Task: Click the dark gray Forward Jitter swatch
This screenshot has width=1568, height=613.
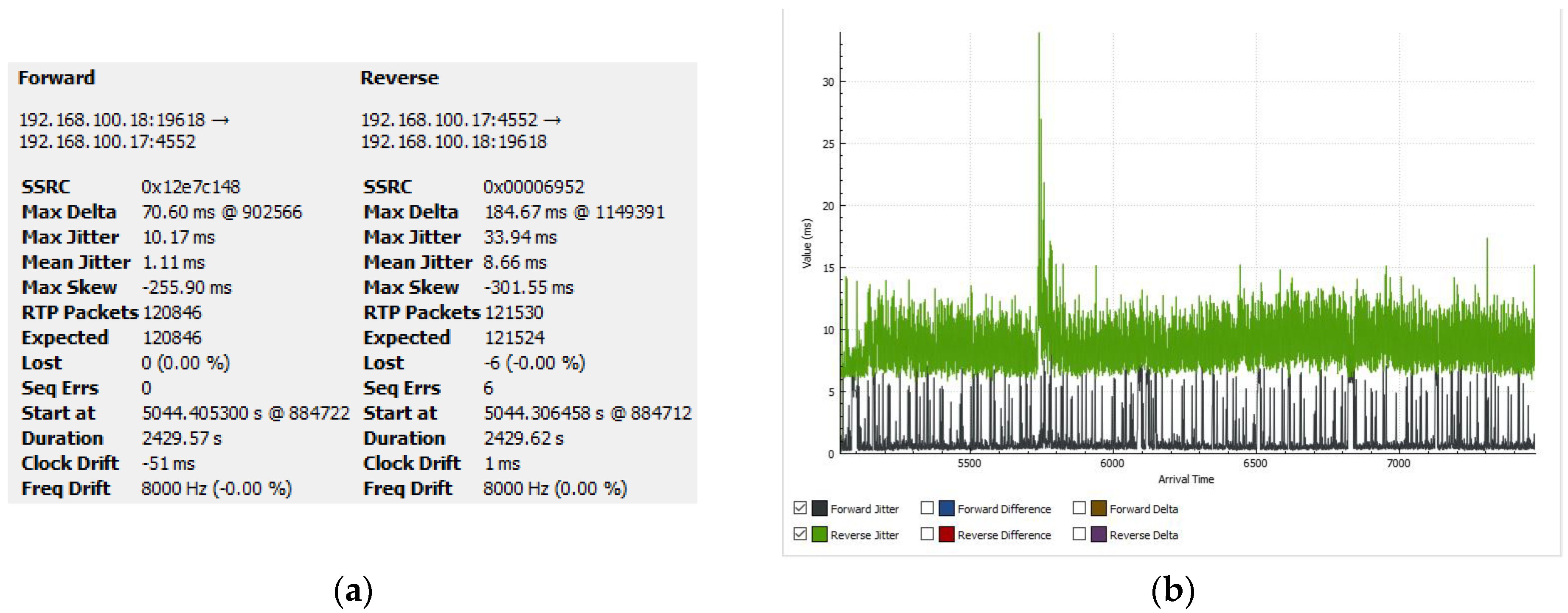Action: click(819, 508)
